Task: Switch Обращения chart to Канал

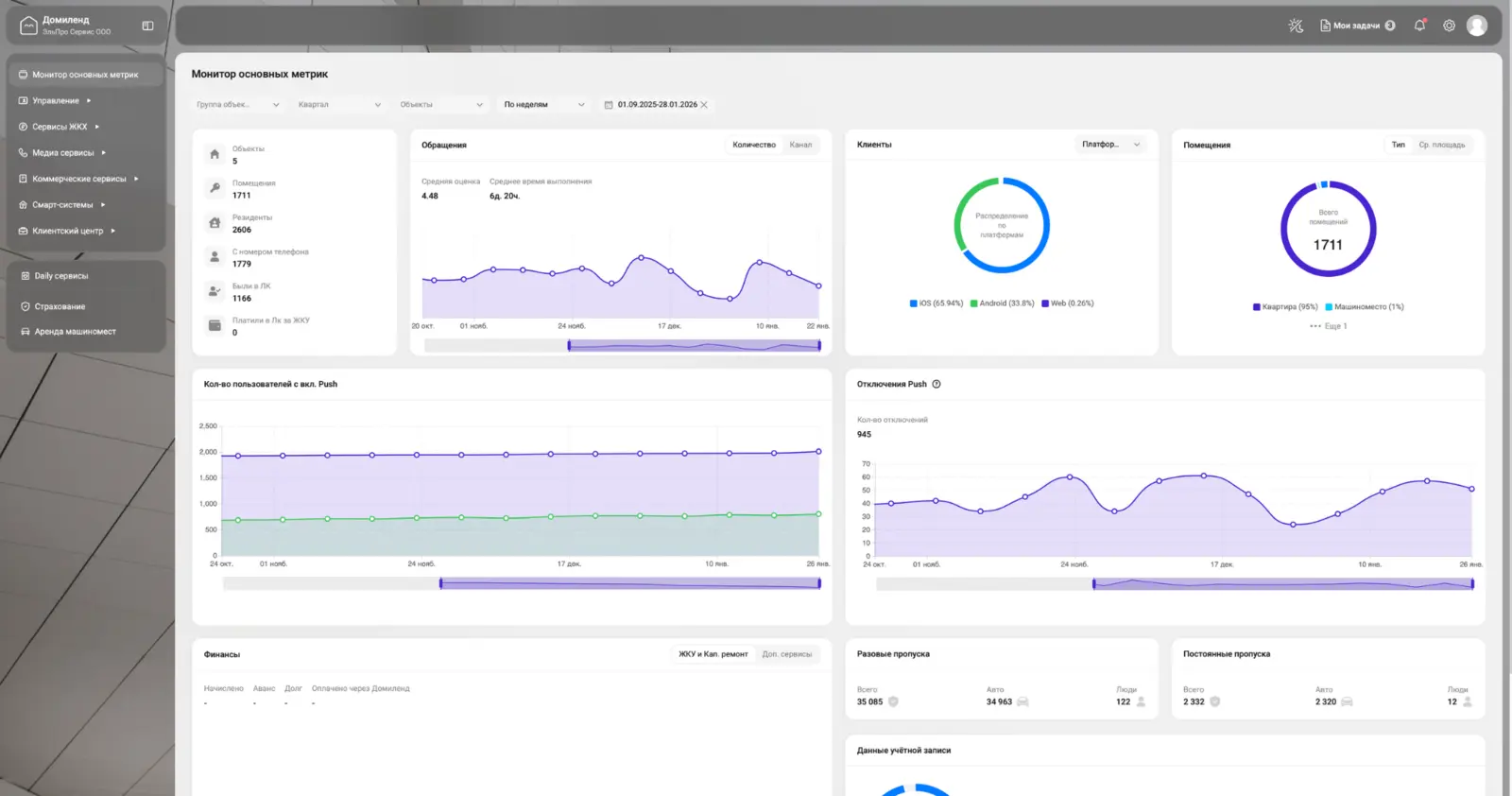Action: pos(800,145)
